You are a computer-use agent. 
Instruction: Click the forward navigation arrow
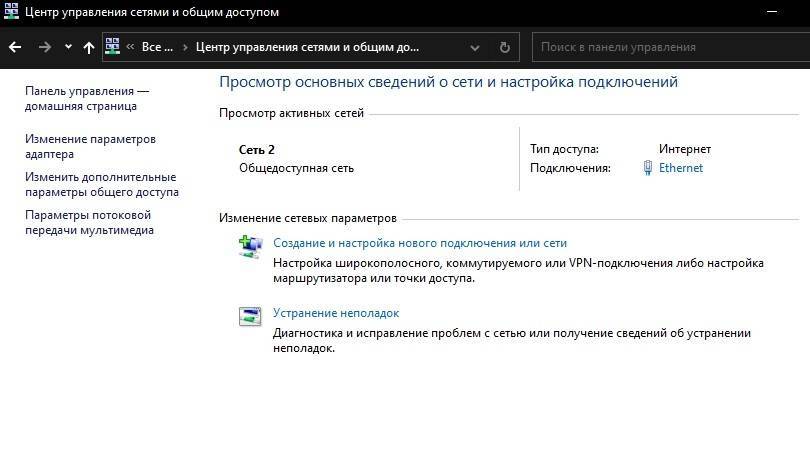pyautogui.click(x=43, y=47)
